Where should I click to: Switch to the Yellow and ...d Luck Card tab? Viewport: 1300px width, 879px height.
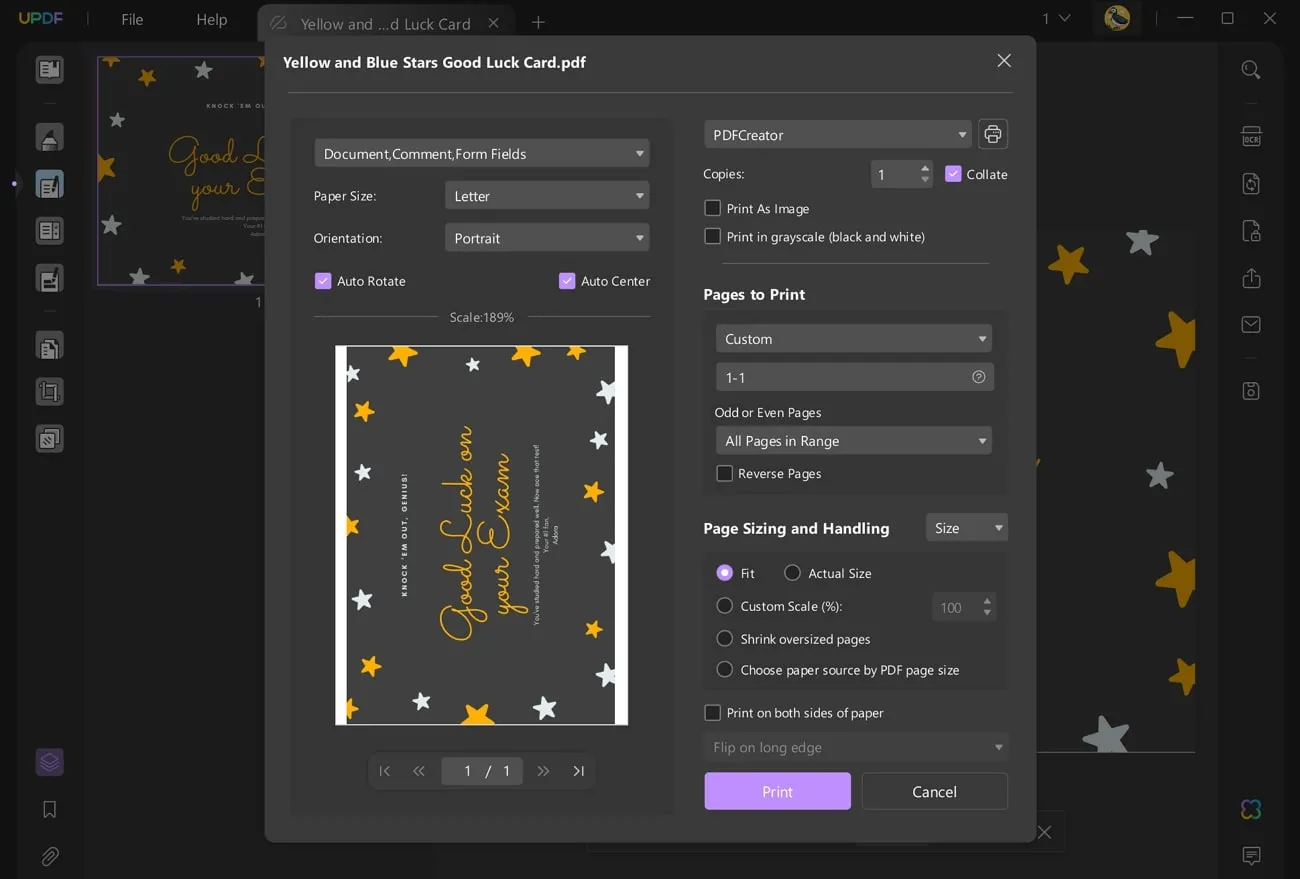385,23
